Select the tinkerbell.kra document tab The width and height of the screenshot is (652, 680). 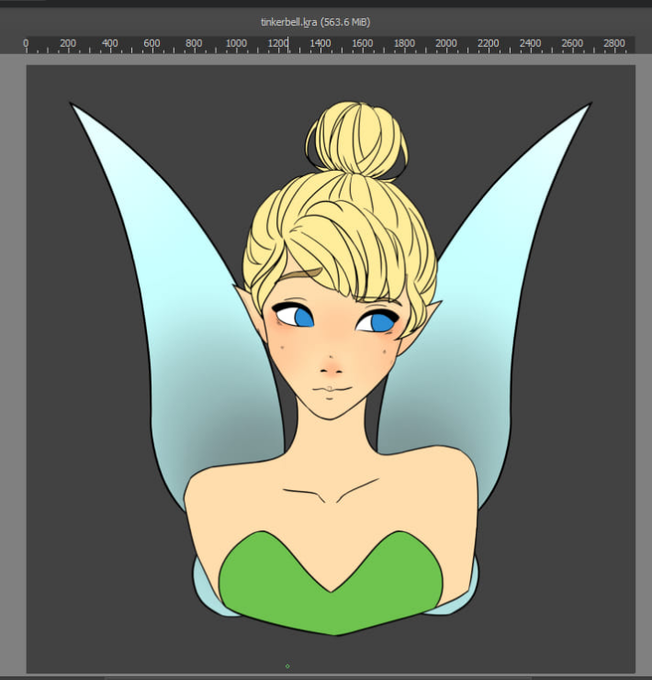(315, 22)
